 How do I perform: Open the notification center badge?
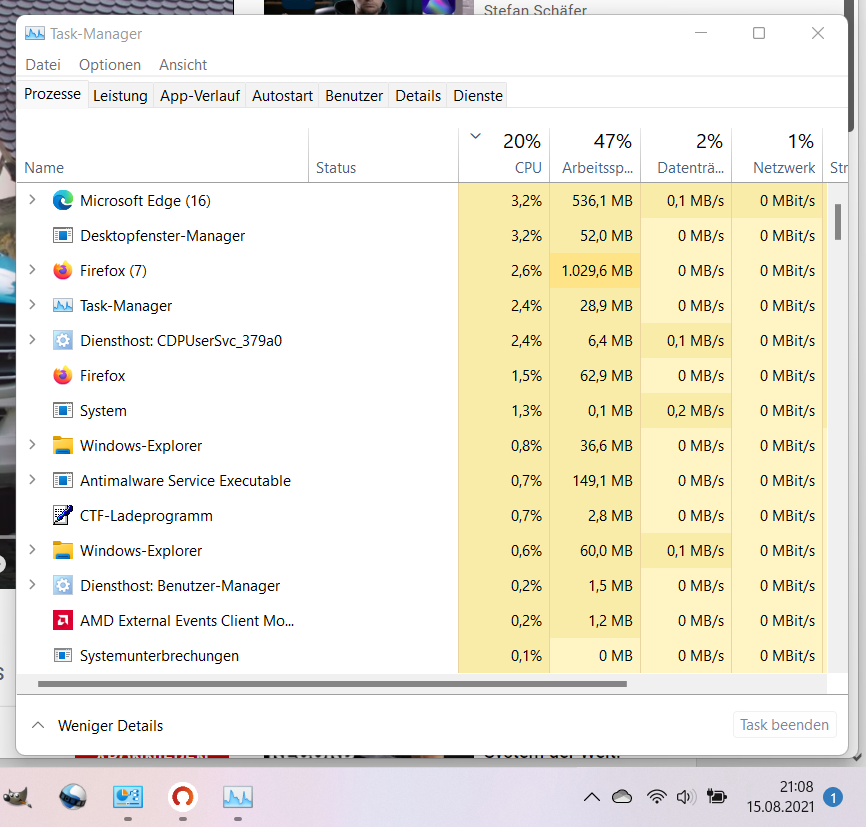point(833,797)
